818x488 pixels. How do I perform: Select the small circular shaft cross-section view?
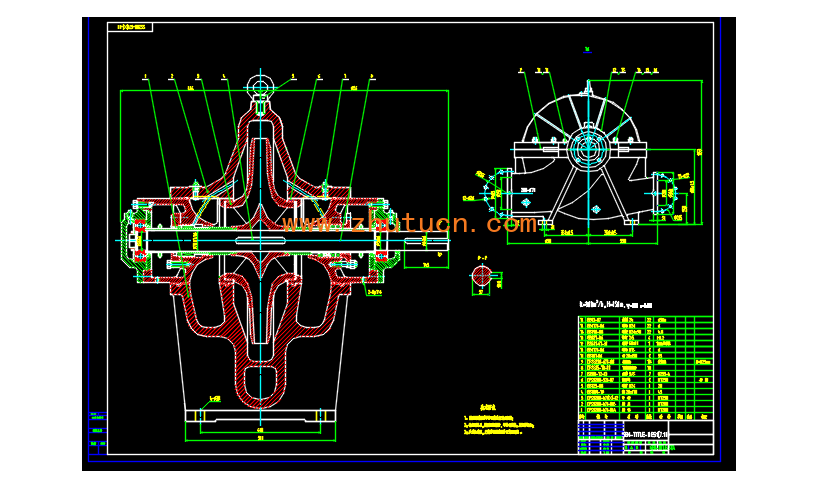481,282
